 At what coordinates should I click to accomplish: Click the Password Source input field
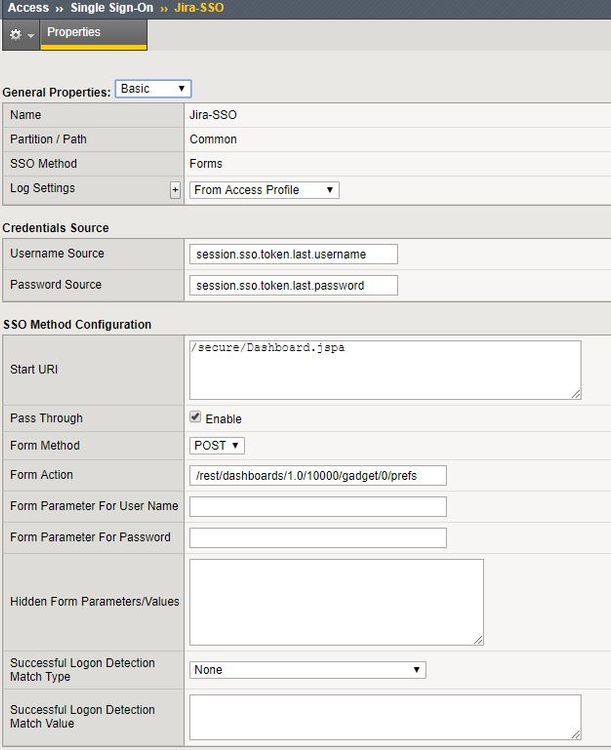[x=293, y=285]
